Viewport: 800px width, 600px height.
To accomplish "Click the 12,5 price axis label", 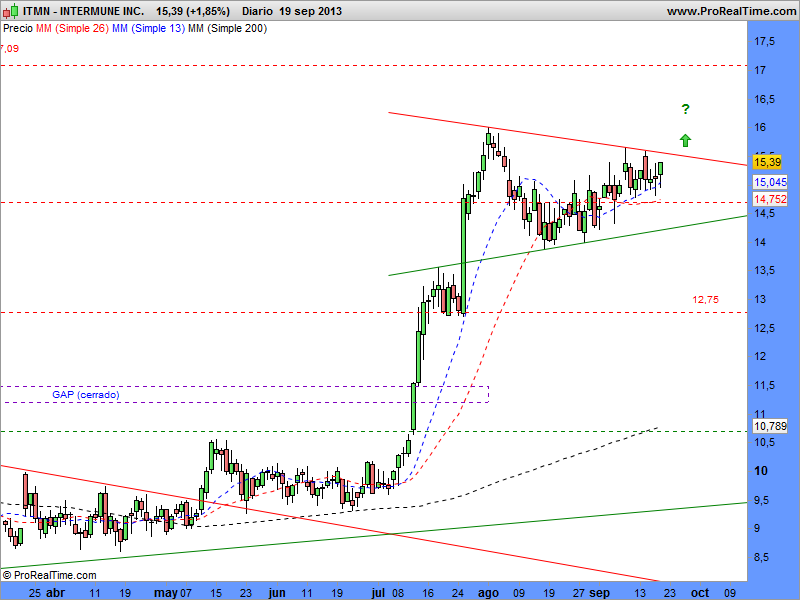I will tap(764, 328).
